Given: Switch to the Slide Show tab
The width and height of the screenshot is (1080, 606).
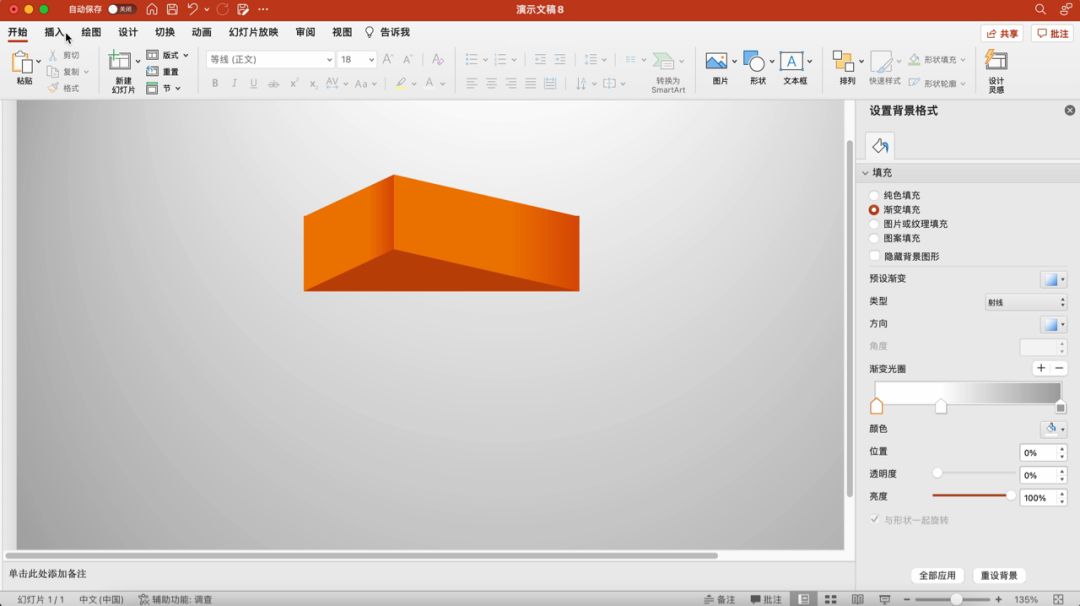Looking at the screenshot, I should pos(253,32).
